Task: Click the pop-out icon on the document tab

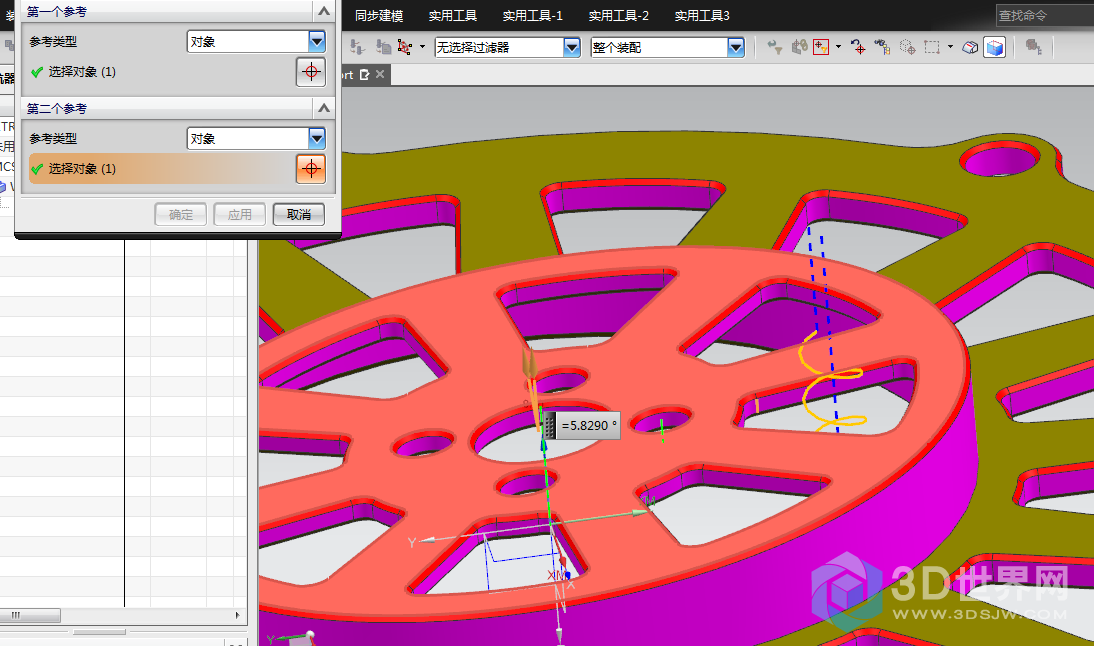Action: point(364,74)
